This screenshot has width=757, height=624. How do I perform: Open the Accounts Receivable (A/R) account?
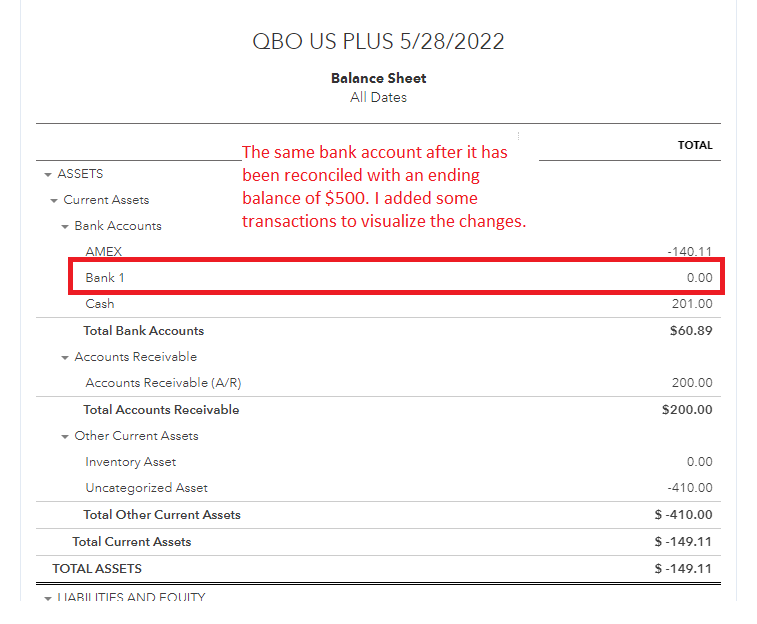(x=163, y=383)
